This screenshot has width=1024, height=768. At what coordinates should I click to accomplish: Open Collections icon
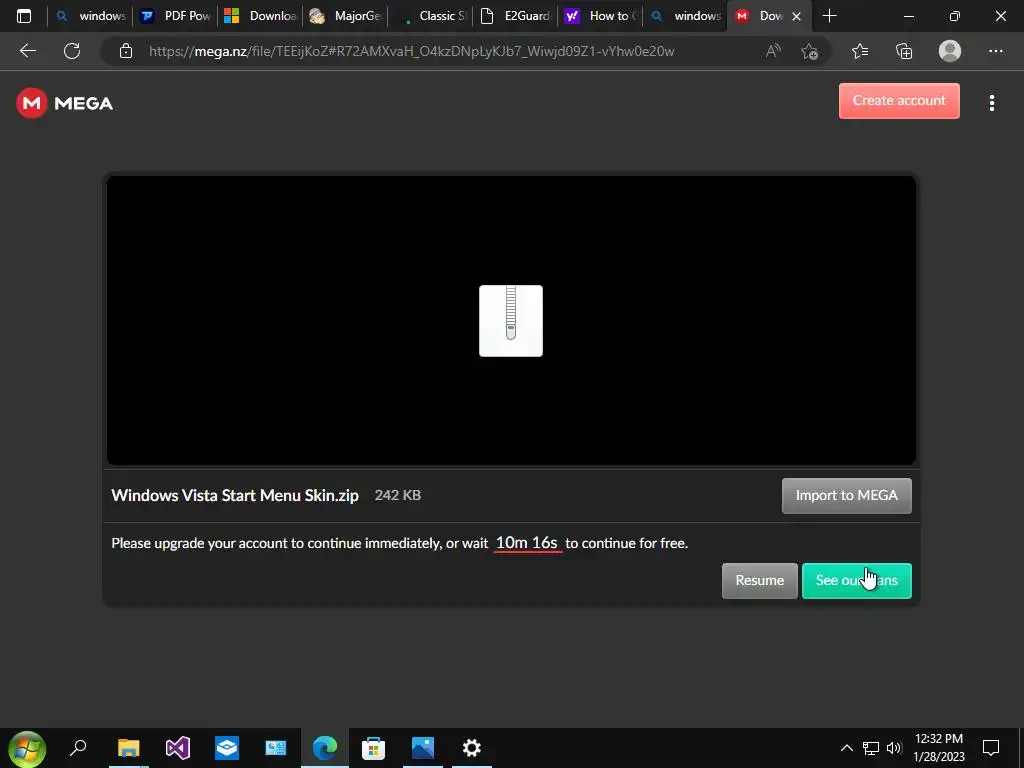(x=904, y=51)
